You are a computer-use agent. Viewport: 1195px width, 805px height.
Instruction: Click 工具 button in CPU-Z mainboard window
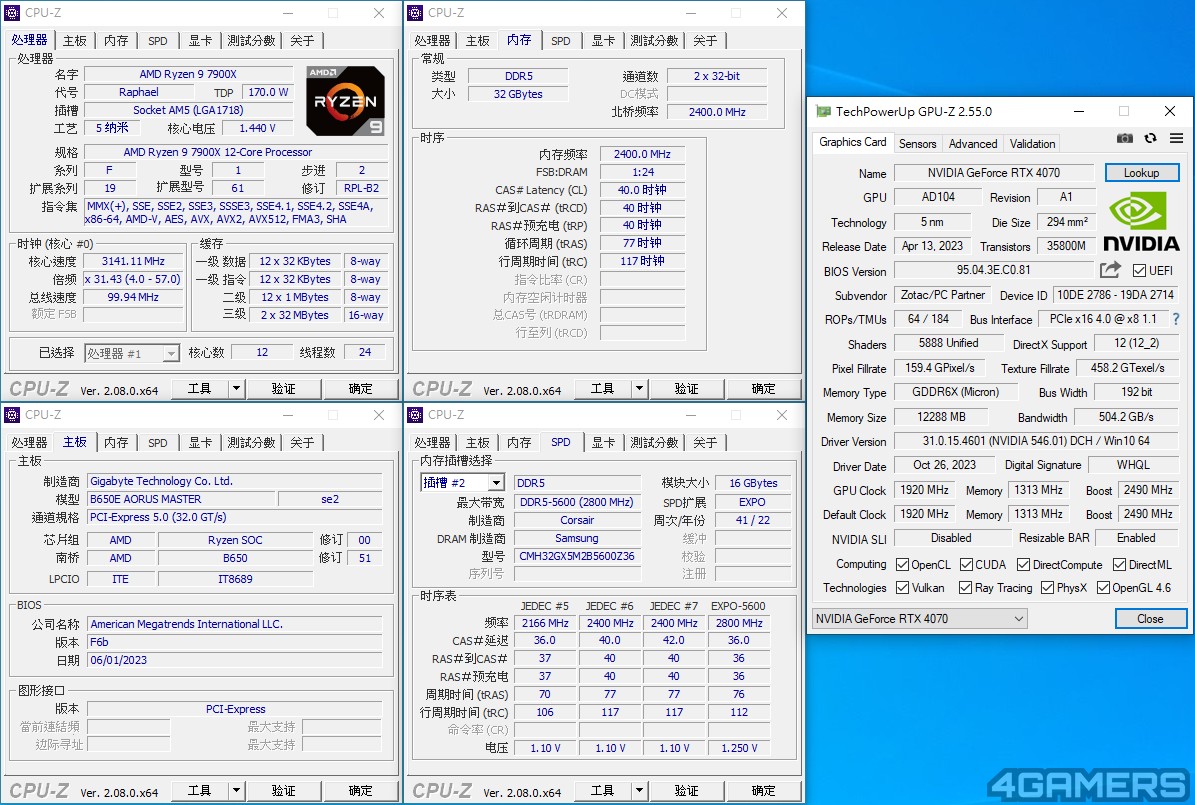pyautogui.click(x=200, y=791)
